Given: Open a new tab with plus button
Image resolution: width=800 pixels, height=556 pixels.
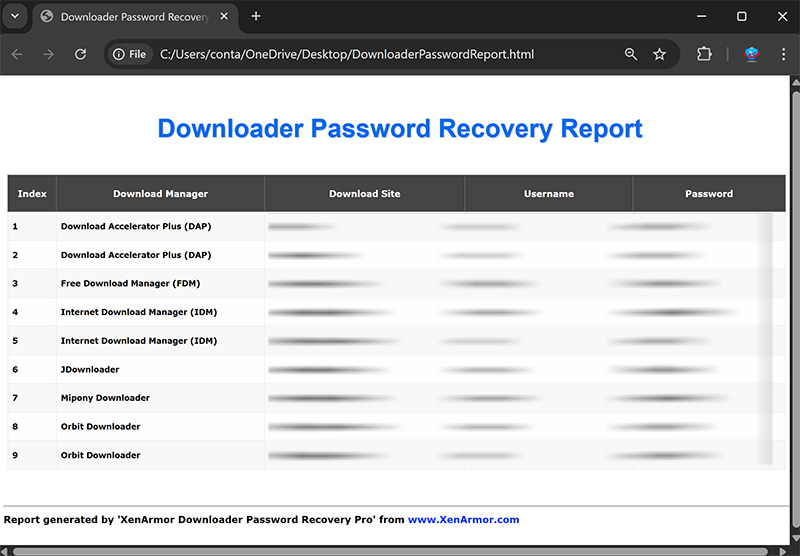Looking at the screenshot, I should point(256,16).
